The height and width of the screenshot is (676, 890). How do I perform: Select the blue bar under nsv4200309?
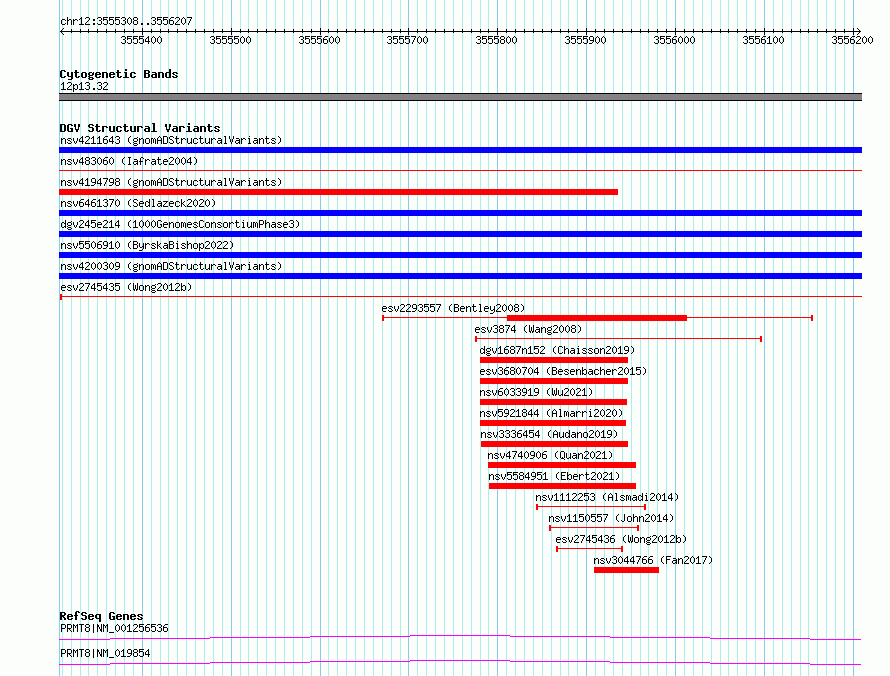[460, 276]
